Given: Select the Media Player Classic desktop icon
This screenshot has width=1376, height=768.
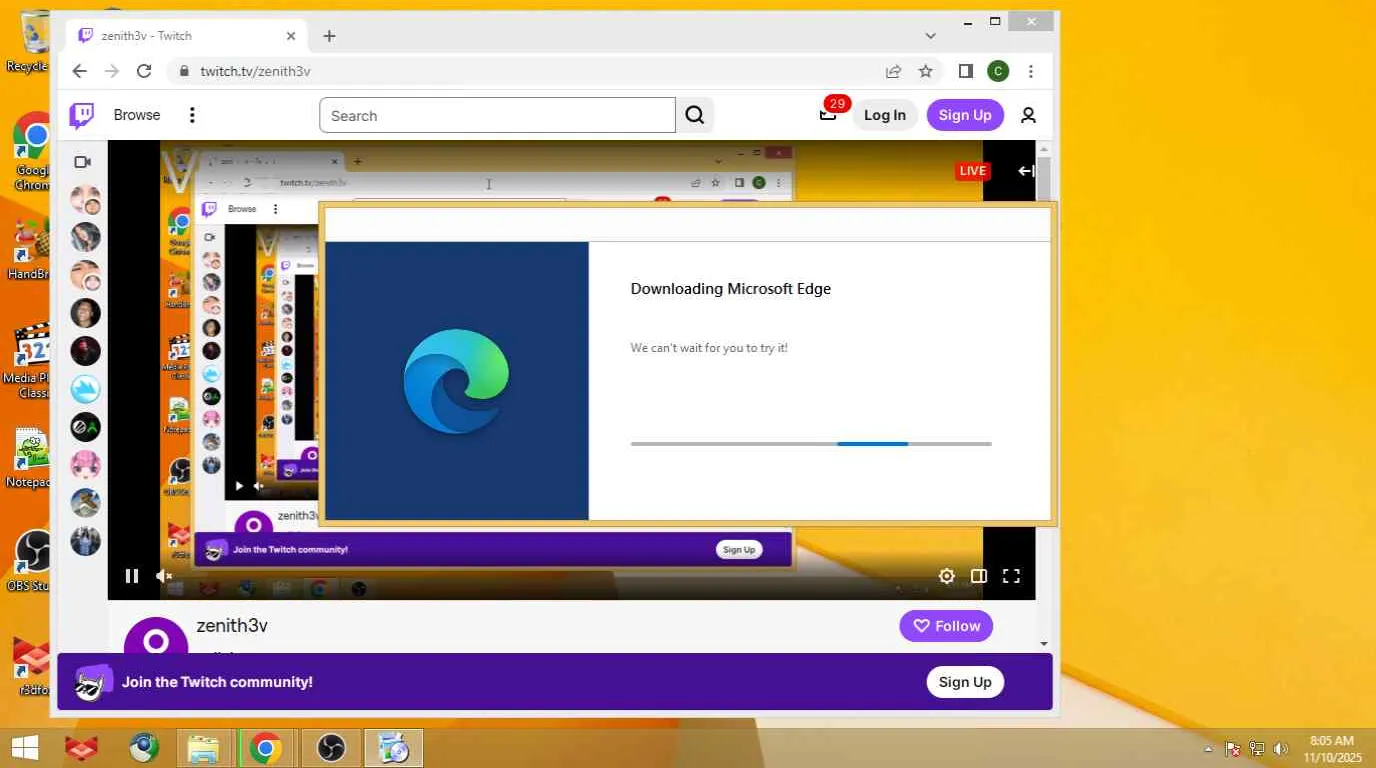Looking at the screenshot, I should pos(29,360).
